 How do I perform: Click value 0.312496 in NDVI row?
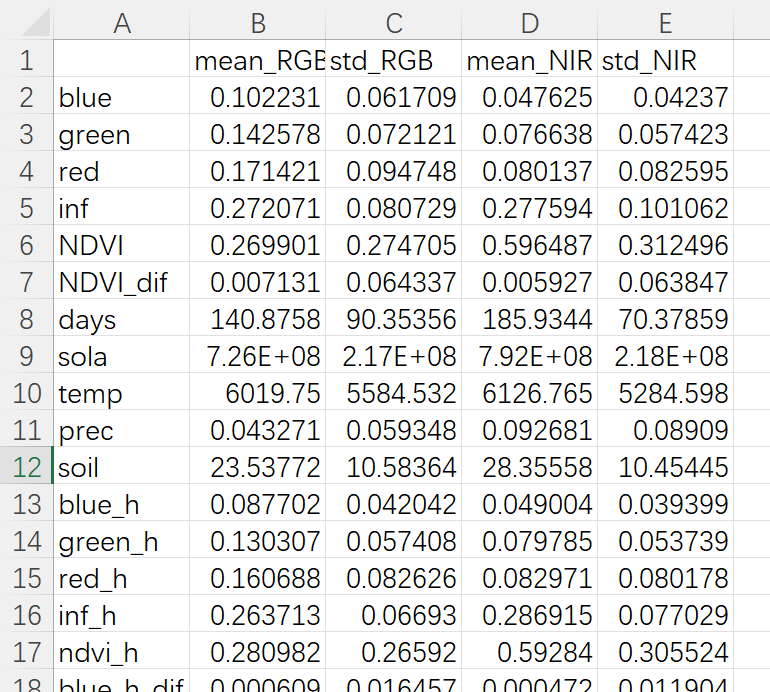coord(665,245)
